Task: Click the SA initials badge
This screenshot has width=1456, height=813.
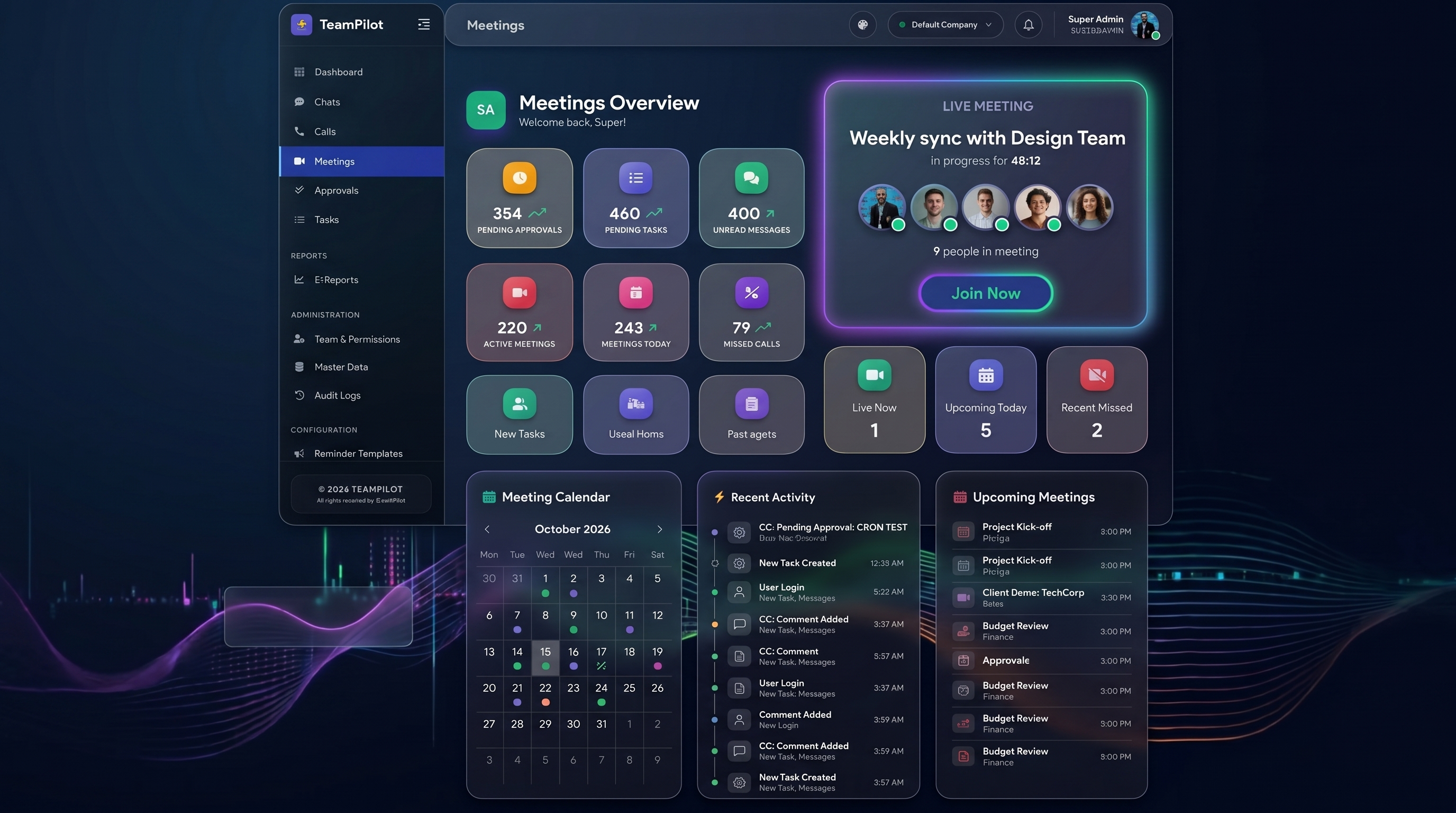Action: pyautogui.click(x=486, y=110)
